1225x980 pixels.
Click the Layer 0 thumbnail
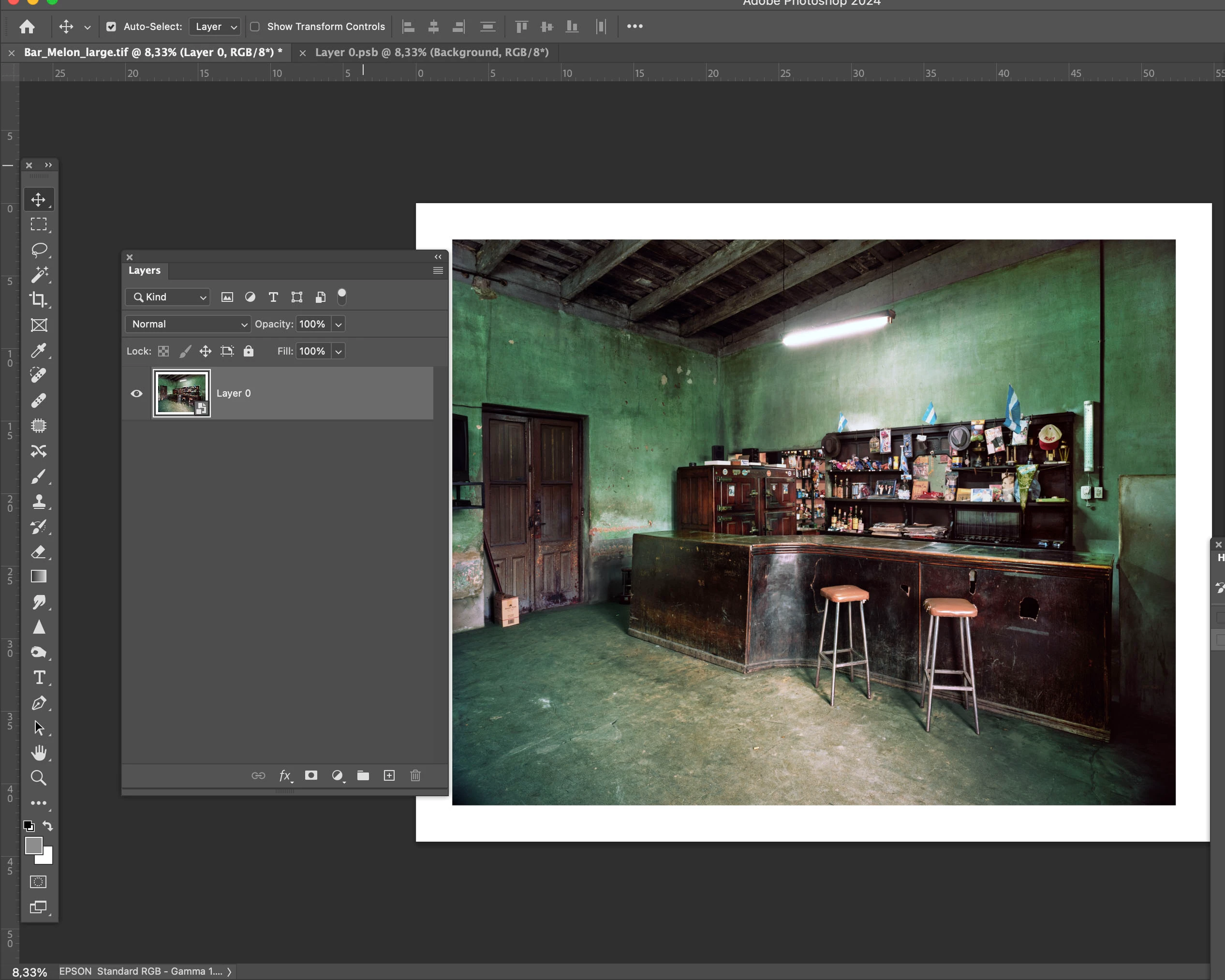tap(181, 393)
